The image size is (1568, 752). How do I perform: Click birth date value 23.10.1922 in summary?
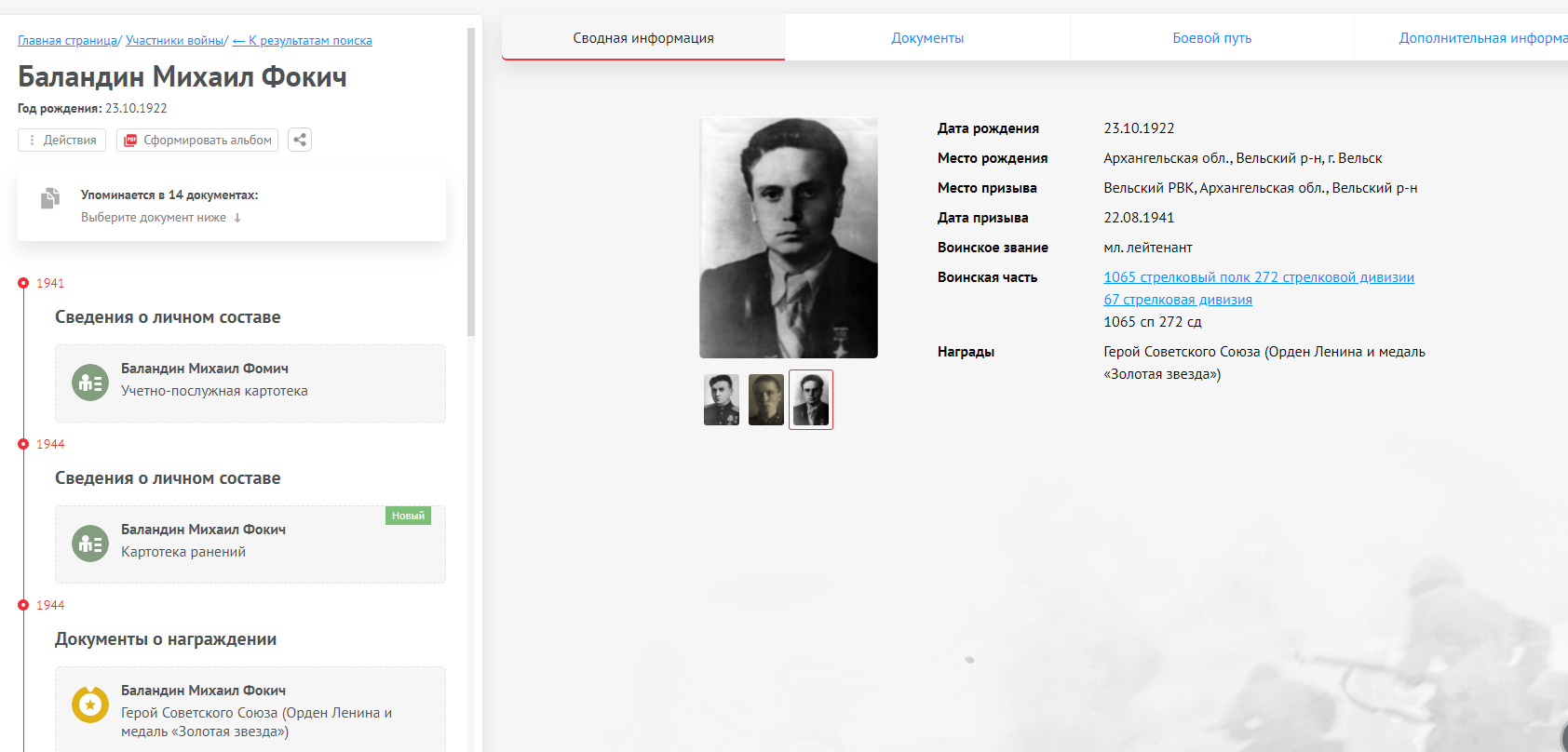[x=1139, y=128]
